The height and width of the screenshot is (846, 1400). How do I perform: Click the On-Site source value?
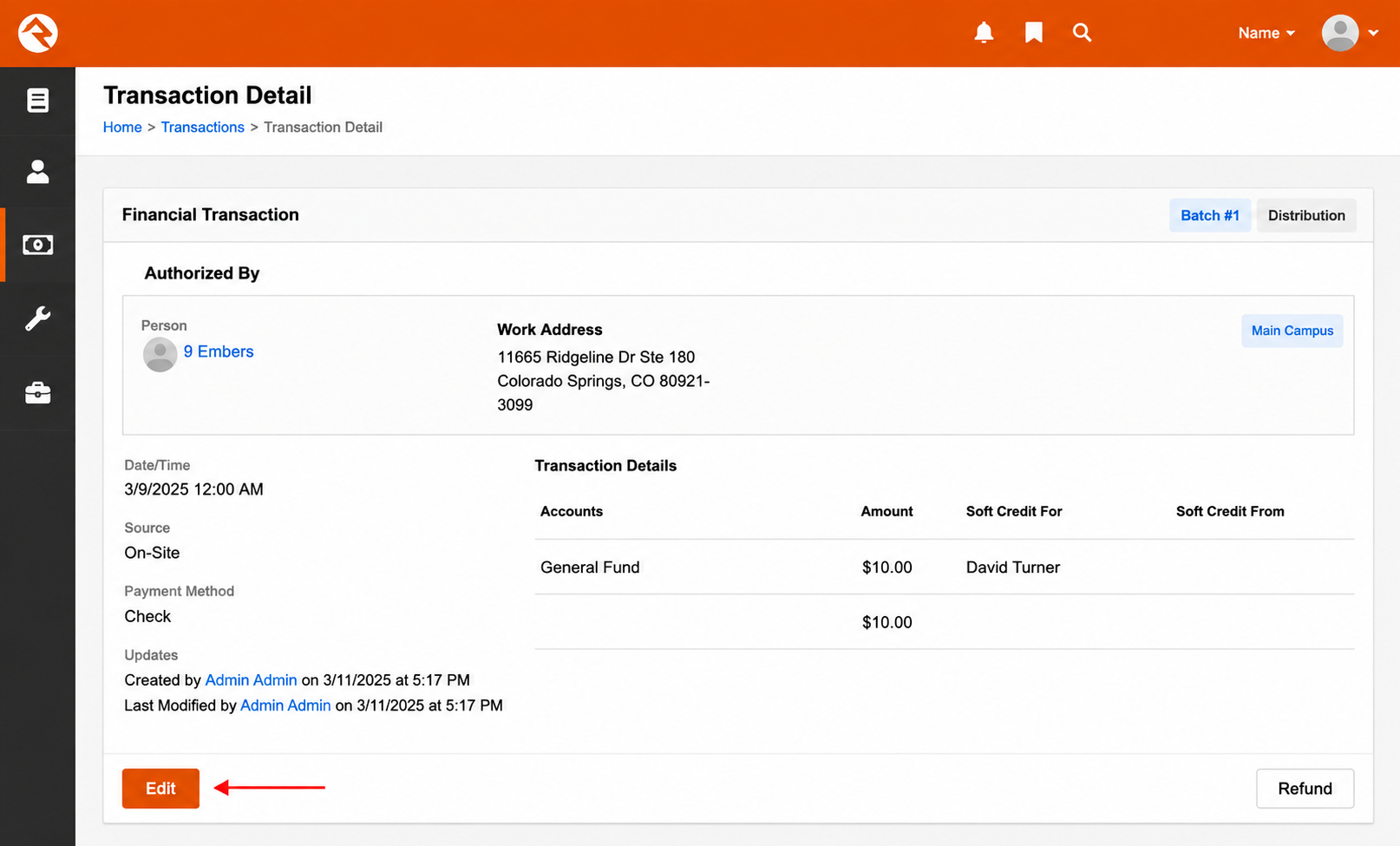pos(152,553)
